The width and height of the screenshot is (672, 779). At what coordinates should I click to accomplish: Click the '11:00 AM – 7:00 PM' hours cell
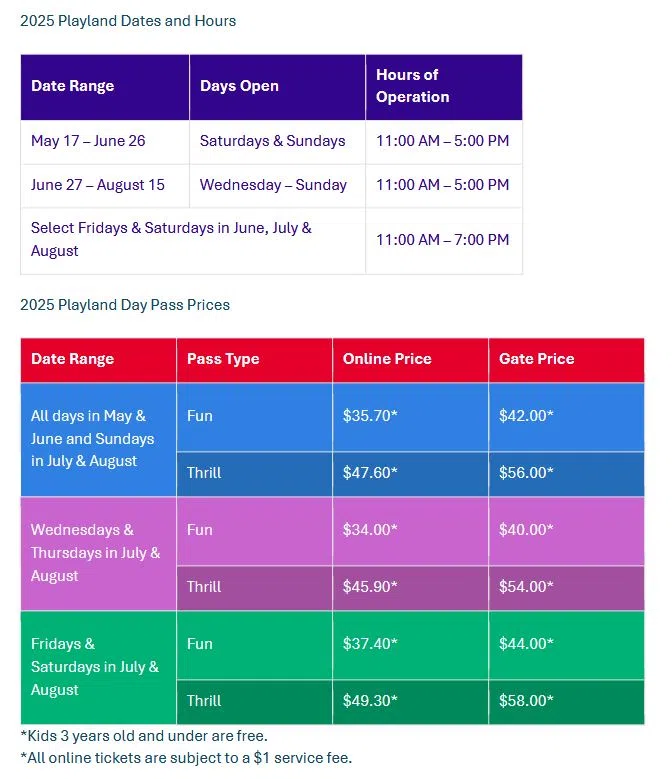pyautogui.click(x=444, y=240)
